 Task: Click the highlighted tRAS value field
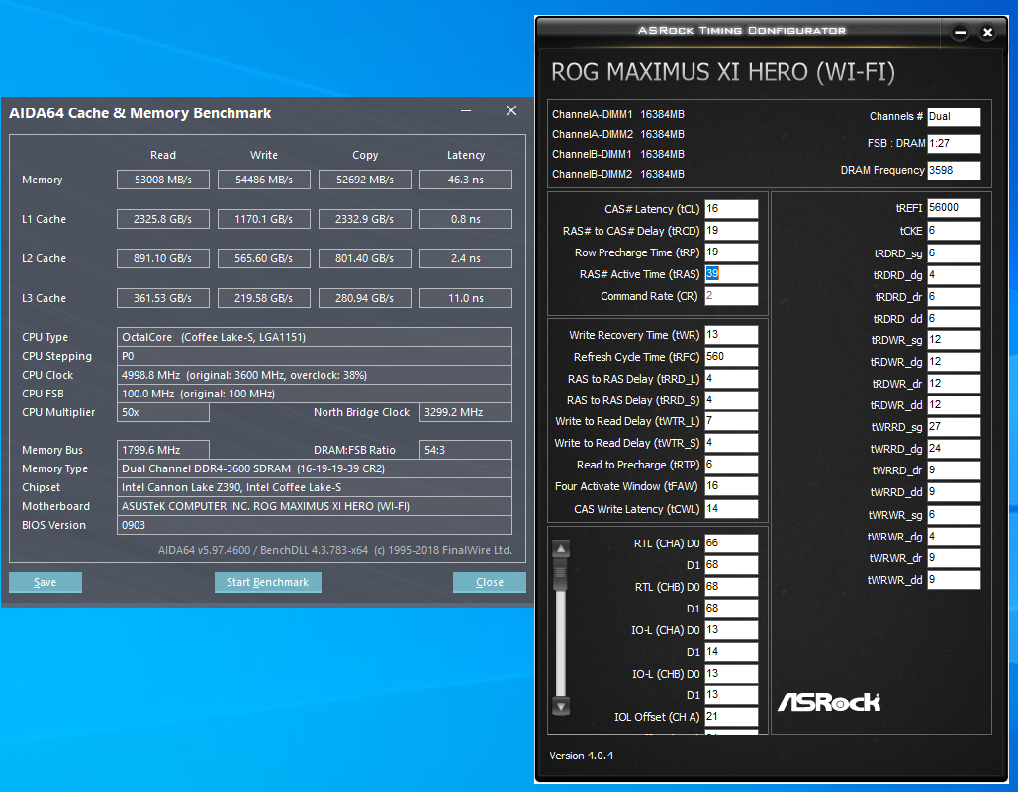click(731, 273)
